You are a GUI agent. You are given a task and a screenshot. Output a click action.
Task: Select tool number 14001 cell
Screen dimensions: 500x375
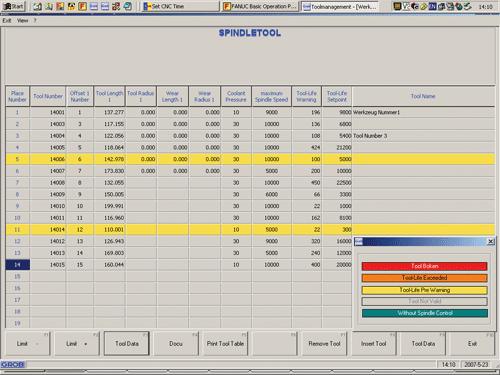coord(48,112)
